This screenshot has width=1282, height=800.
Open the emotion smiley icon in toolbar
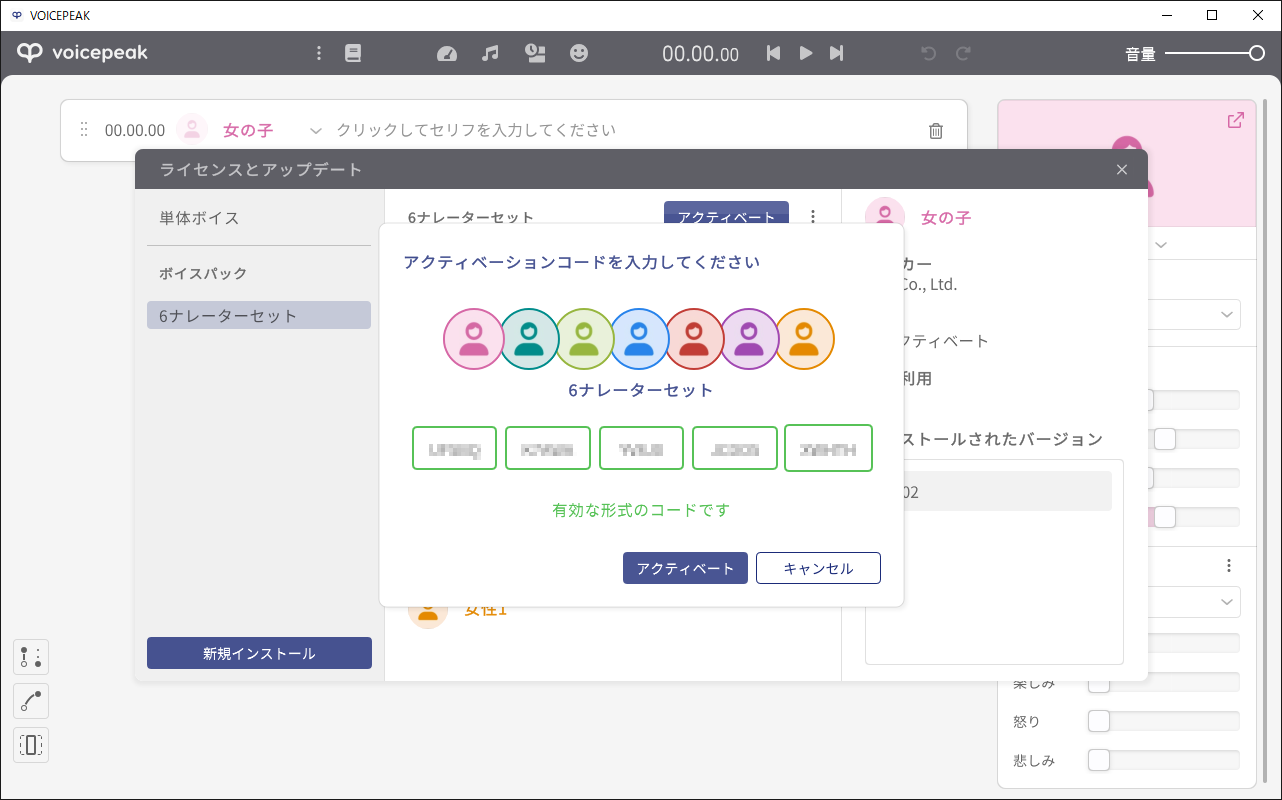pyautogui.click(x=579, y=52)
